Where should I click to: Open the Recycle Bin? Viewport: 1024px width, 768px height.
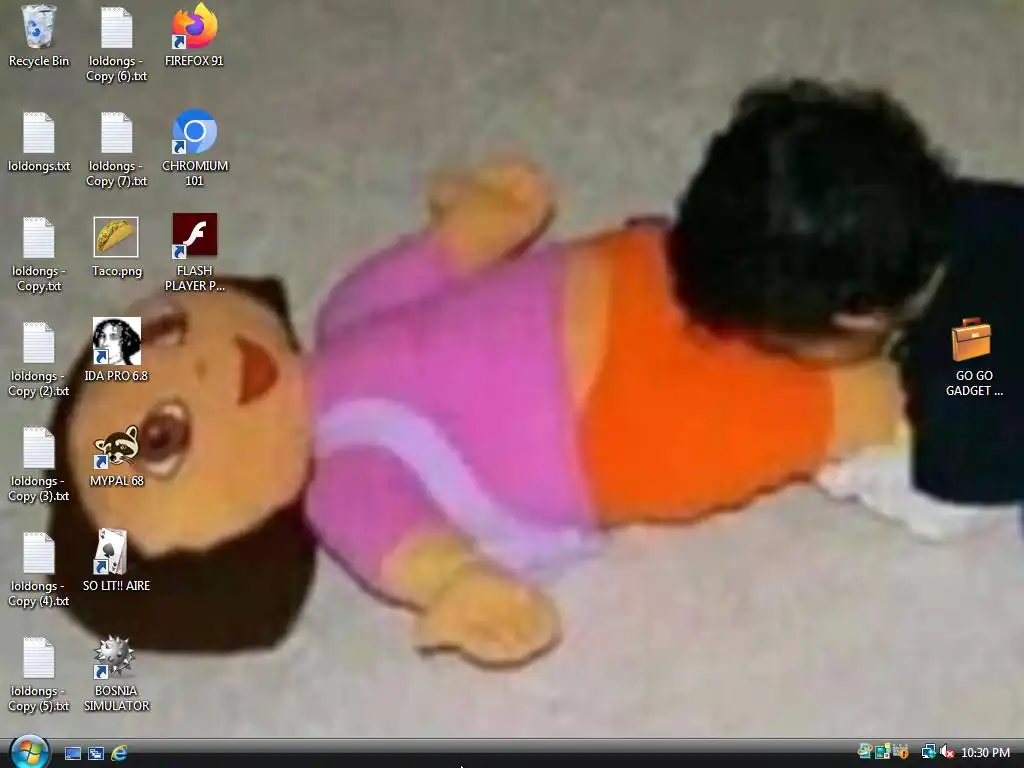[x=39, y=36]
